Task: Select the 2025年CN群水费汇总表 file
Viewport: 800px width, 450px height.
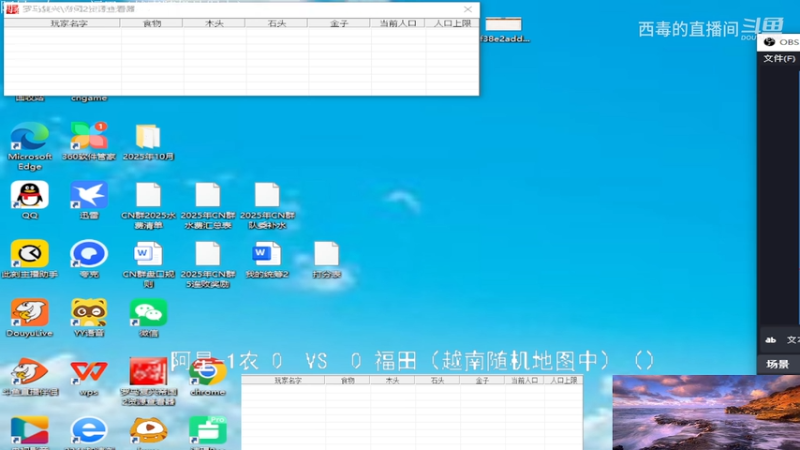Action: 208,206
